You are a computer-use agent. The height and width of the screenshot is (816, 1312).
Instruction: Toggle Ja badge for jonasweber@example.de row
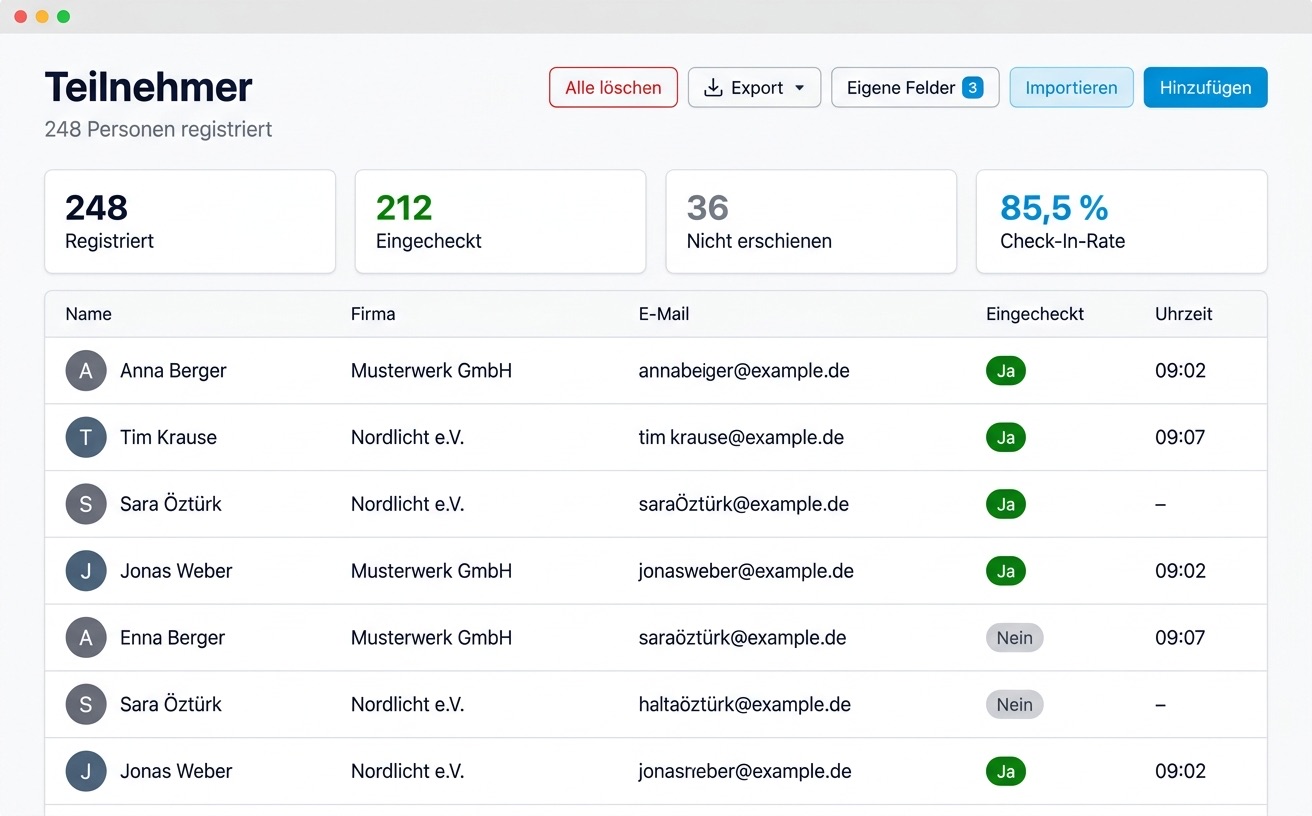coord(1006,571)
